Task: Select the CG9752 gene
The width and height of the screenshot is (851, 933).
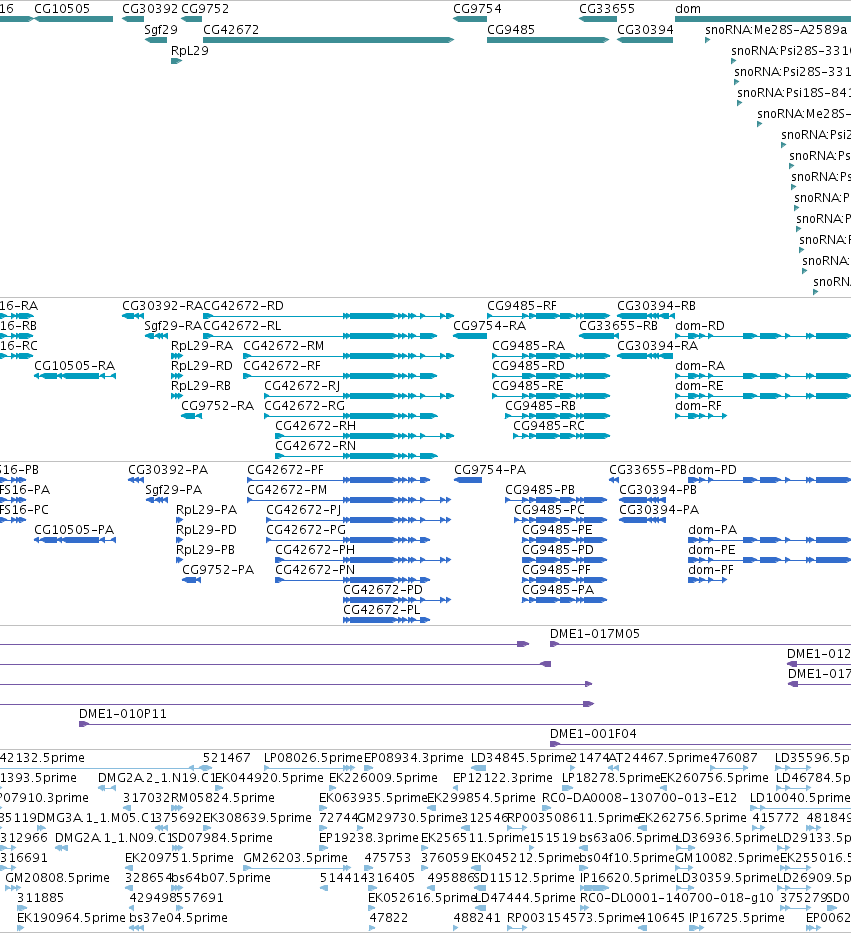Action: (x=192, y=19)
